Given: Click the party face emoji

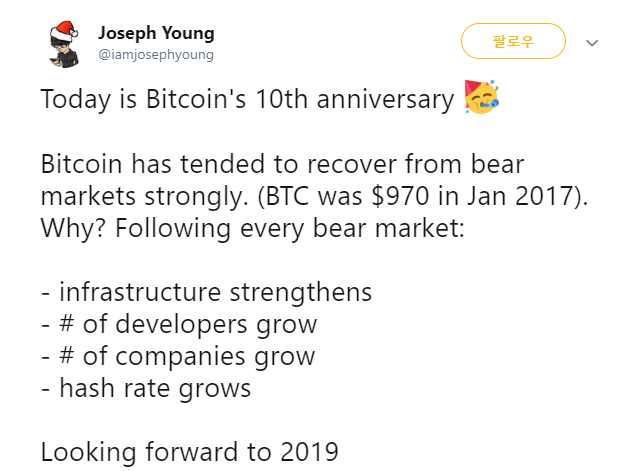Looking at the screenshot, I should [x=481, y=97].
